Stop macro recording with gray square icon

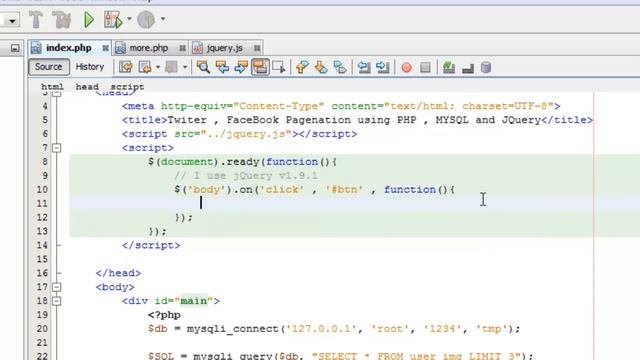(x=425, y=67)
